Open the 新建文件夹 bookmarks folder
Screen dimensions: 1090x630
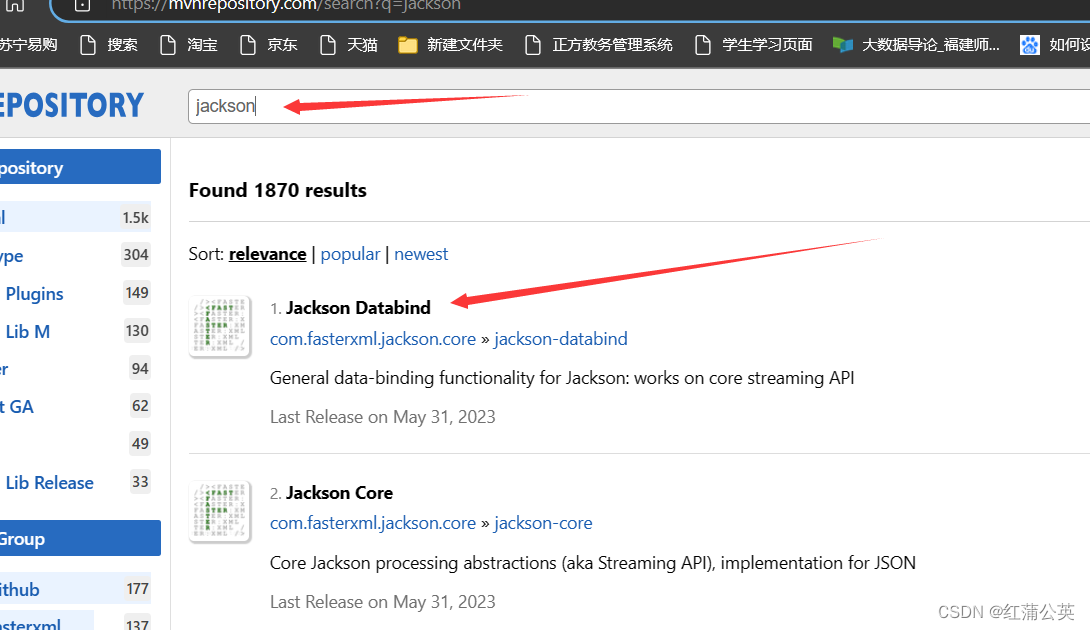pyautogui.click(x=450, y=45)
